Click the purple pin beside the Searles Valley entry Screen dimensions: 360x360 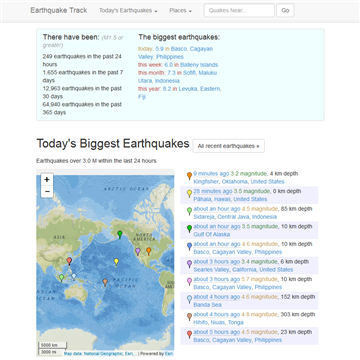(x=189, y=264)
